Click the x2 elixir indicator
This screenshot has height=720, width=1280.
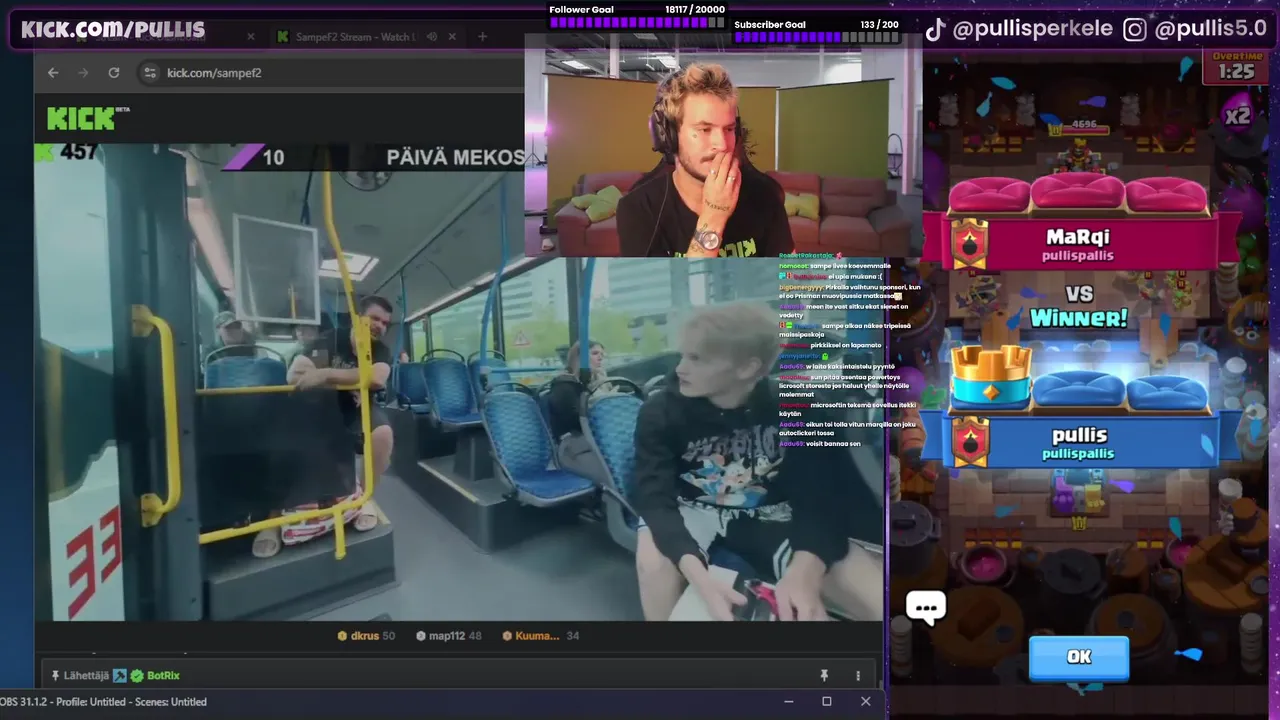pyautogui.click(x=1238, y=116)
